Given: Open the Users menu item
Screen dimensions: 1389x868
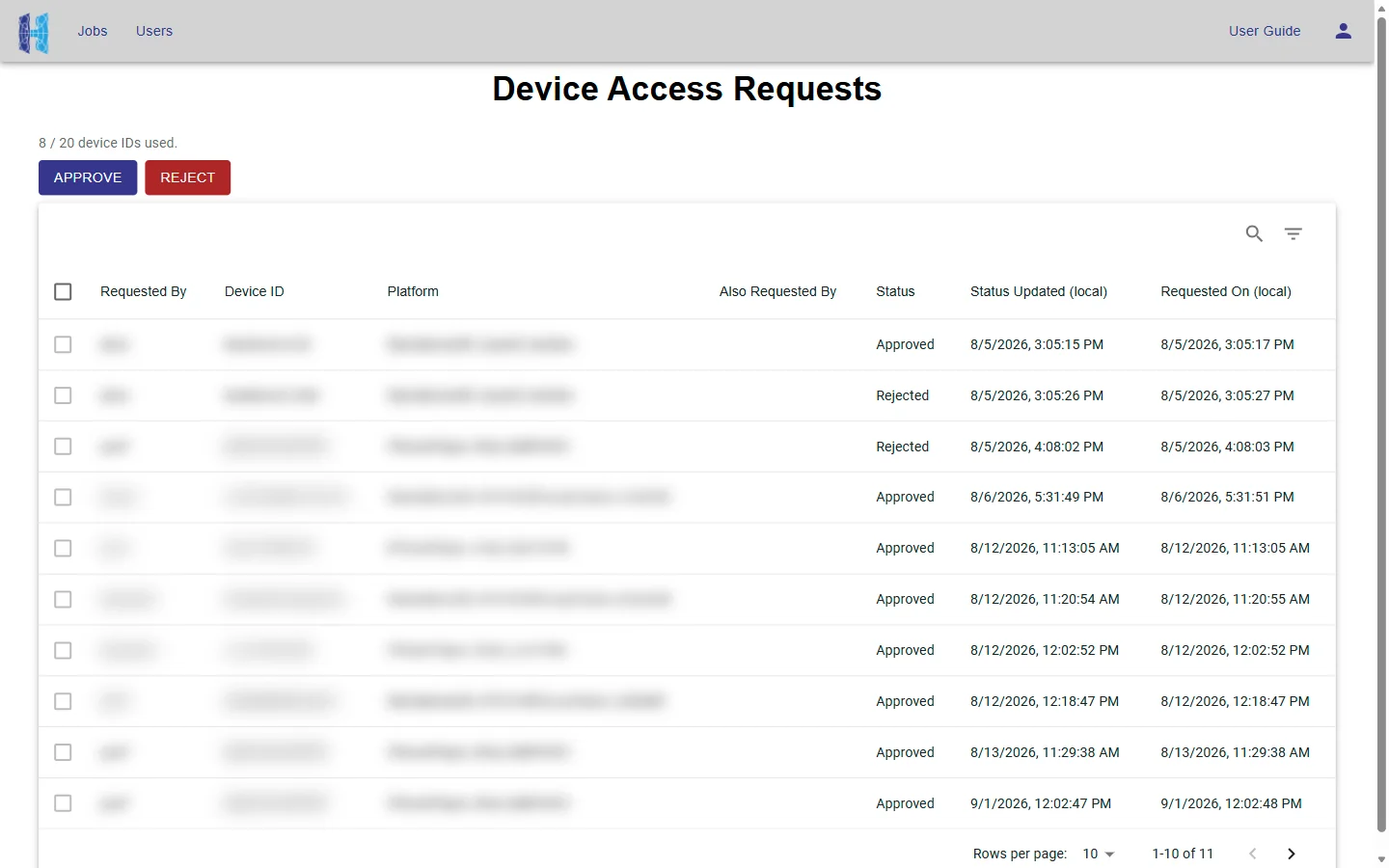Looking at the screenshot, I should [154, 31].
